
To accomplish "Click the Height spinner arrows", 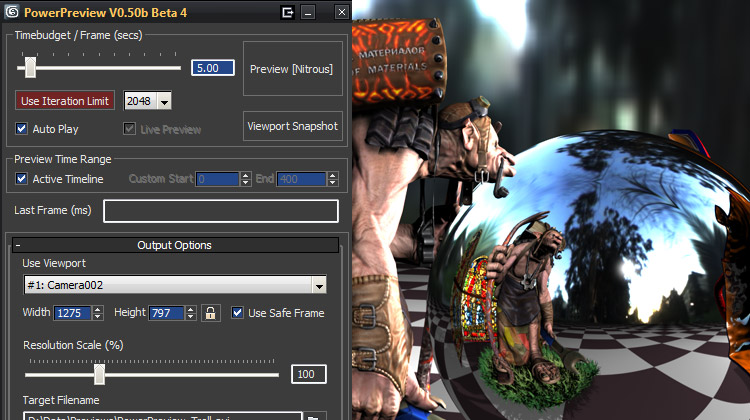I will click(x=190, y=313).
